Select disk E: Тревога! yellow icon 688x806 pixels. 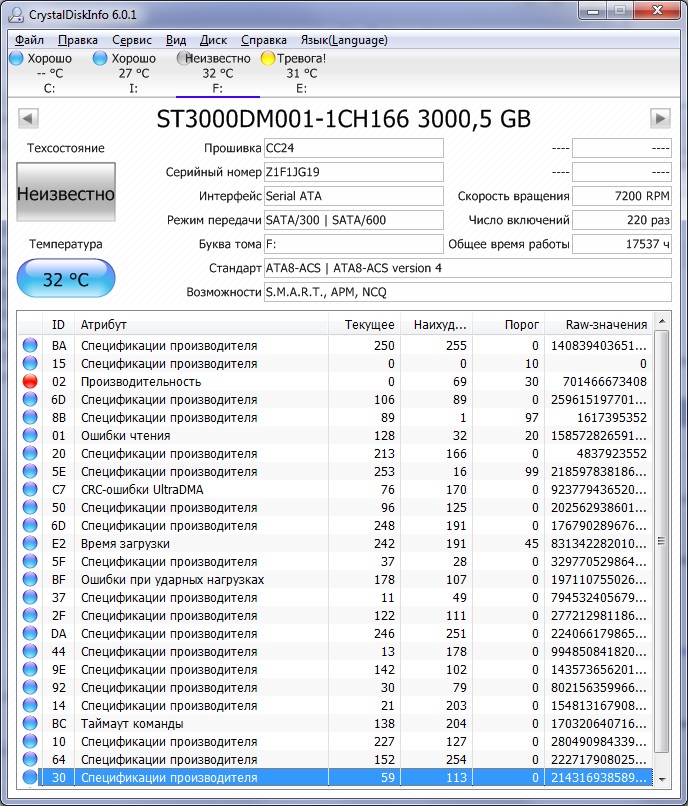pos(268,58)
